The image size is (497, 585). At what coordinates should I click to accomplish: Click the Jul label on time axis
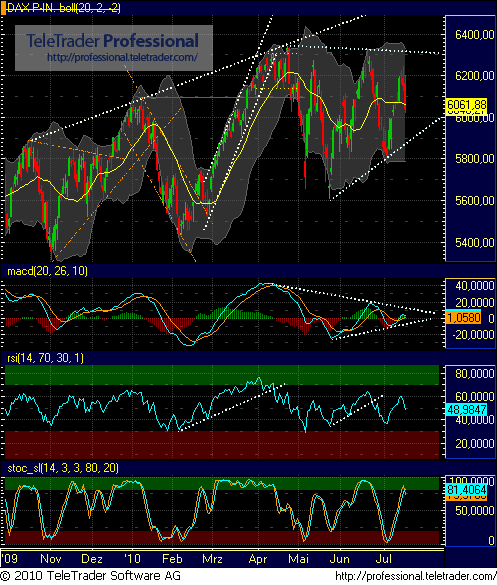(x=384, y=559)
